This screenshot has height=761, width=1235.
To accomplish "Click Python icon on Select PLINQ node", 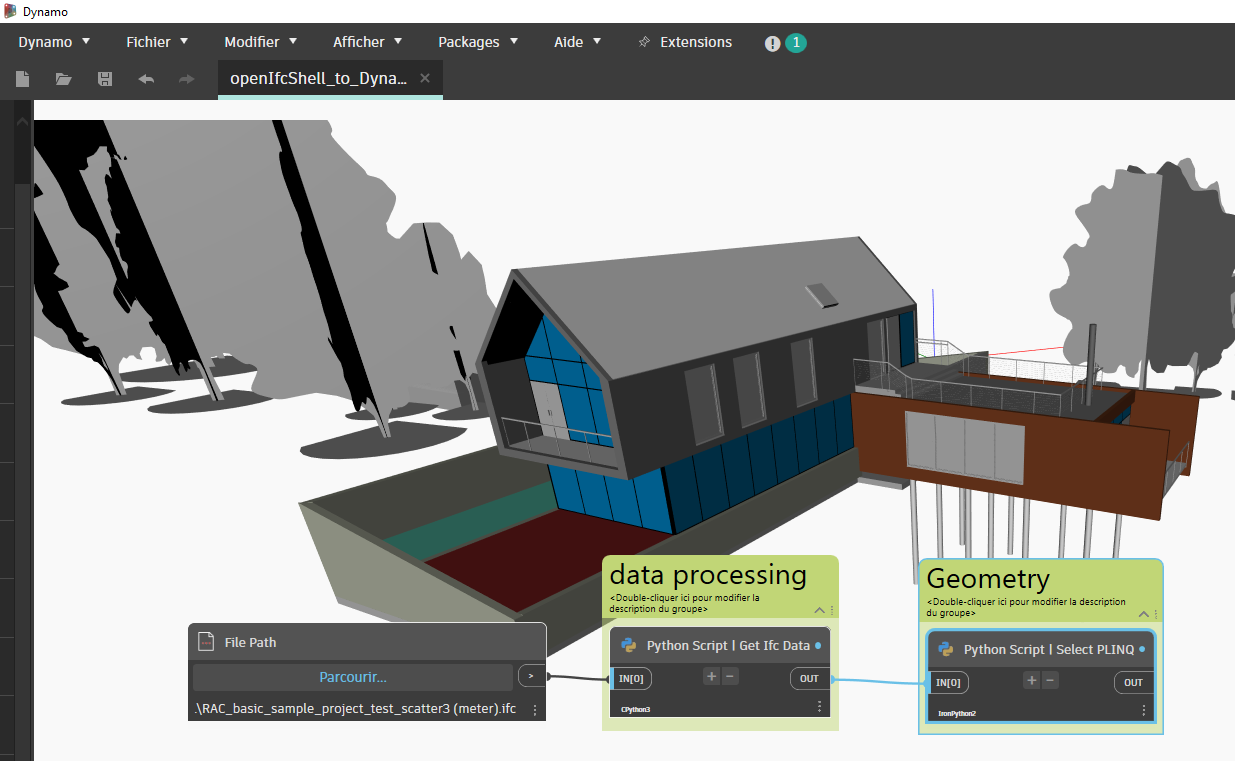I will pos(946,649).
